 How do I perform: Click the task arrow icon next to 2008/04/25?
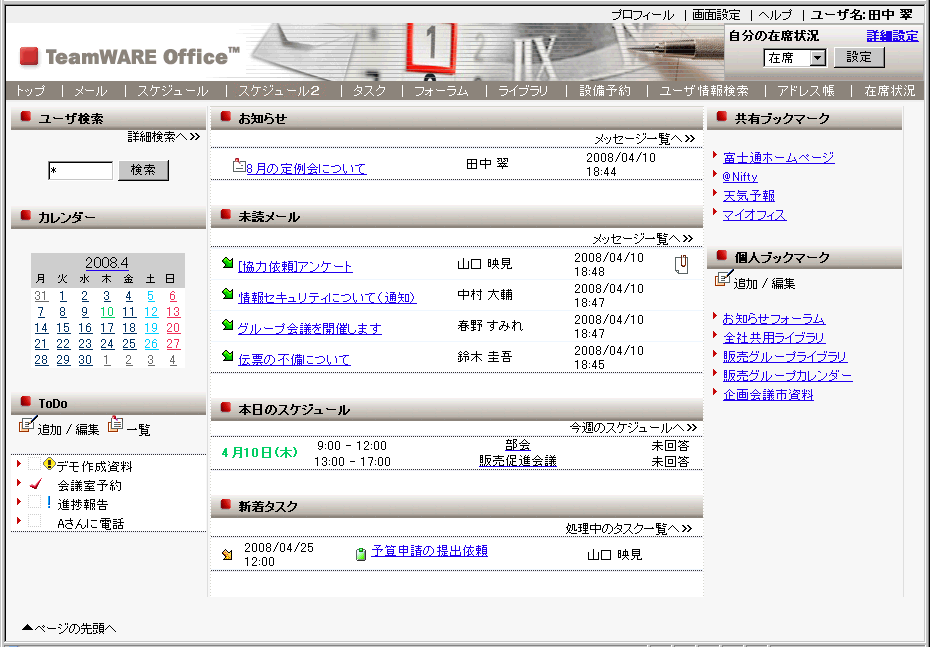[x=227, y=554]
